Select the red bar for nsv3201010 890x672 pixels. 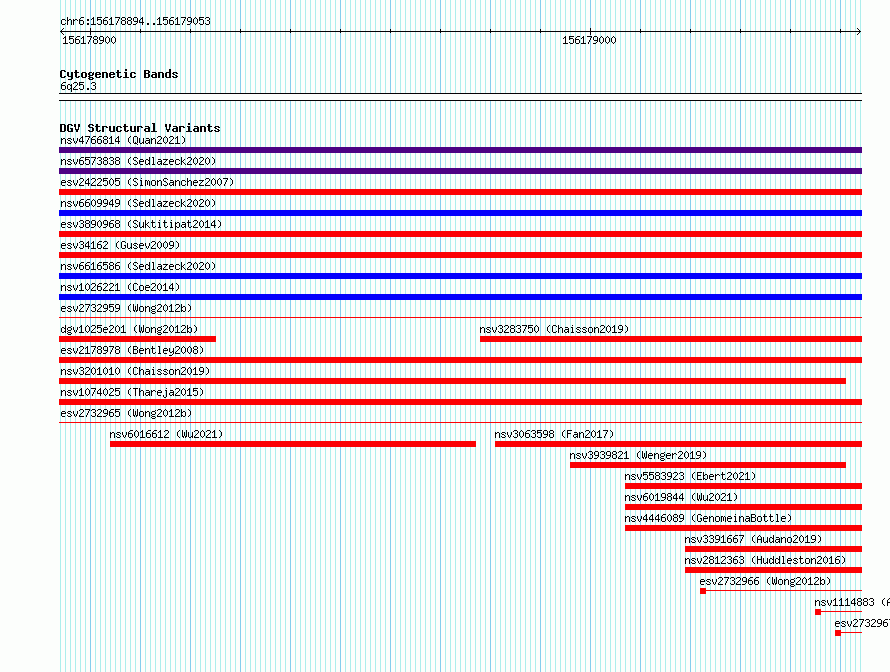coord(452,381)
